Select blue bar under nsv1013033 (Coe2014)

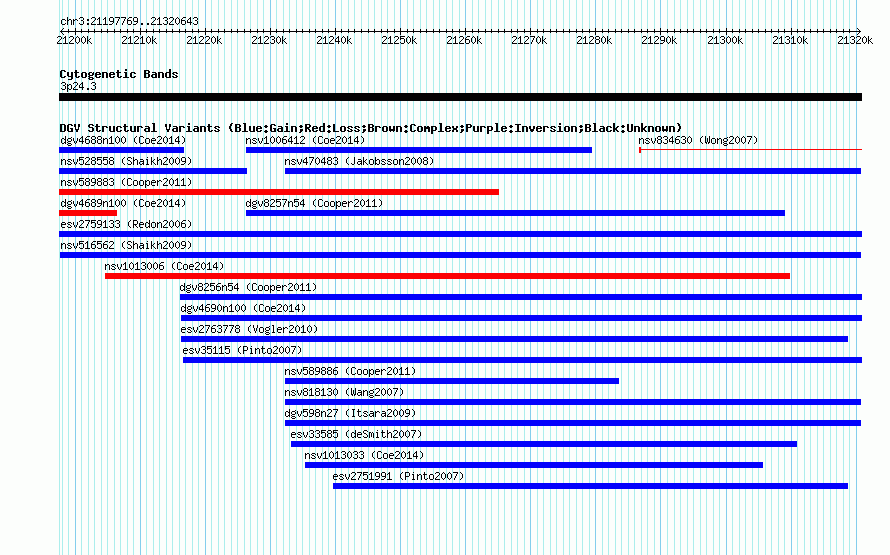(x=534, y=465)
